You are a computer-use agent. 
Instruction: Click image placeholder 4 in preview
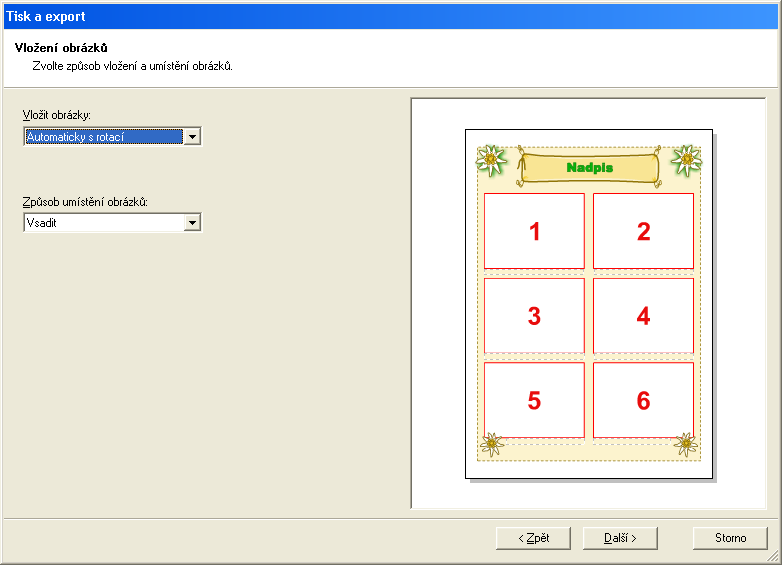(643, 316)
